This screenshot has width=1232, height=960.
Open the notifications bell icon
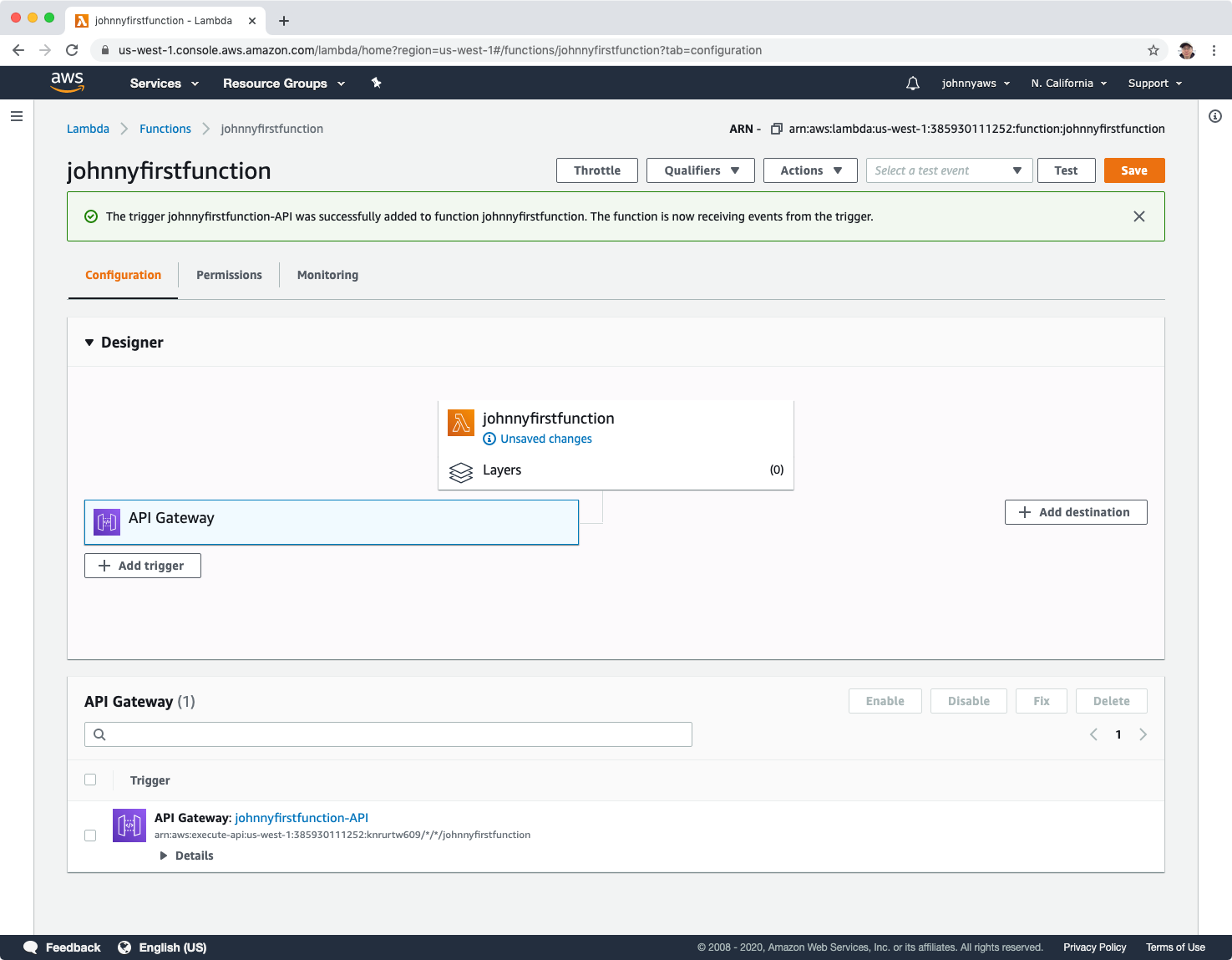(913, 83)
